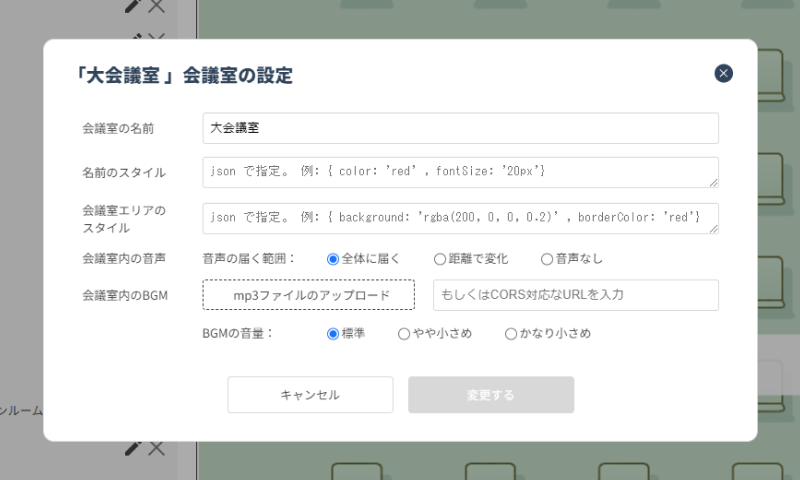Click the 会議室の名前 field containing 大会議室
This screenshot has width=800, height=480.
point(460,128)
